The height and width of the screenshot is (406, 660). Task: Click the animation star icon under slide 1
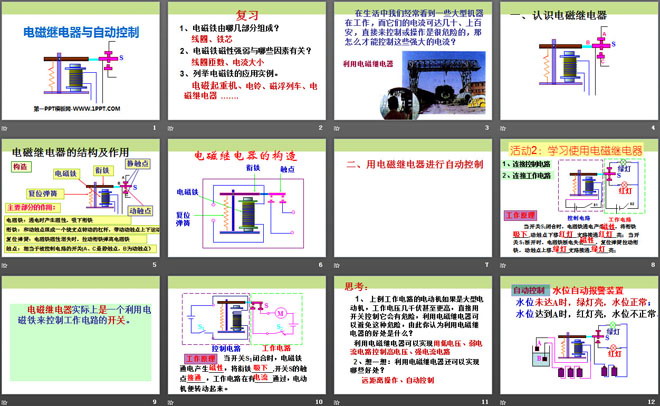click(x=5, y=128)
